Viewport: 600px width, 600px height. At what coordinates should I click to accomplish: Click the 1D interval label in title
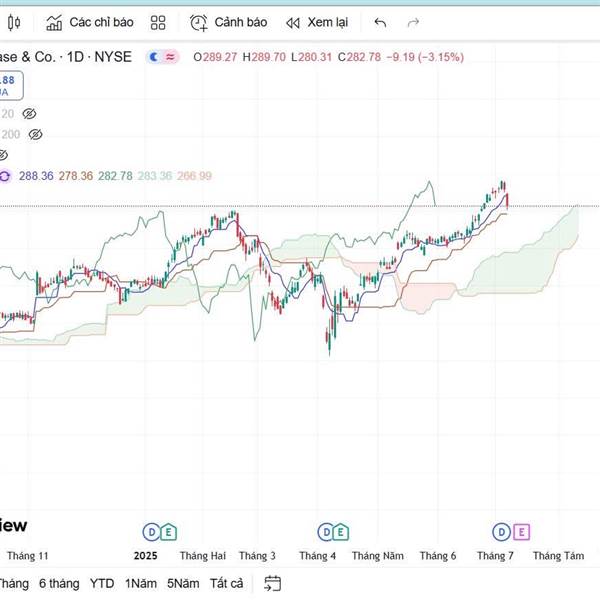click(75, 57)
